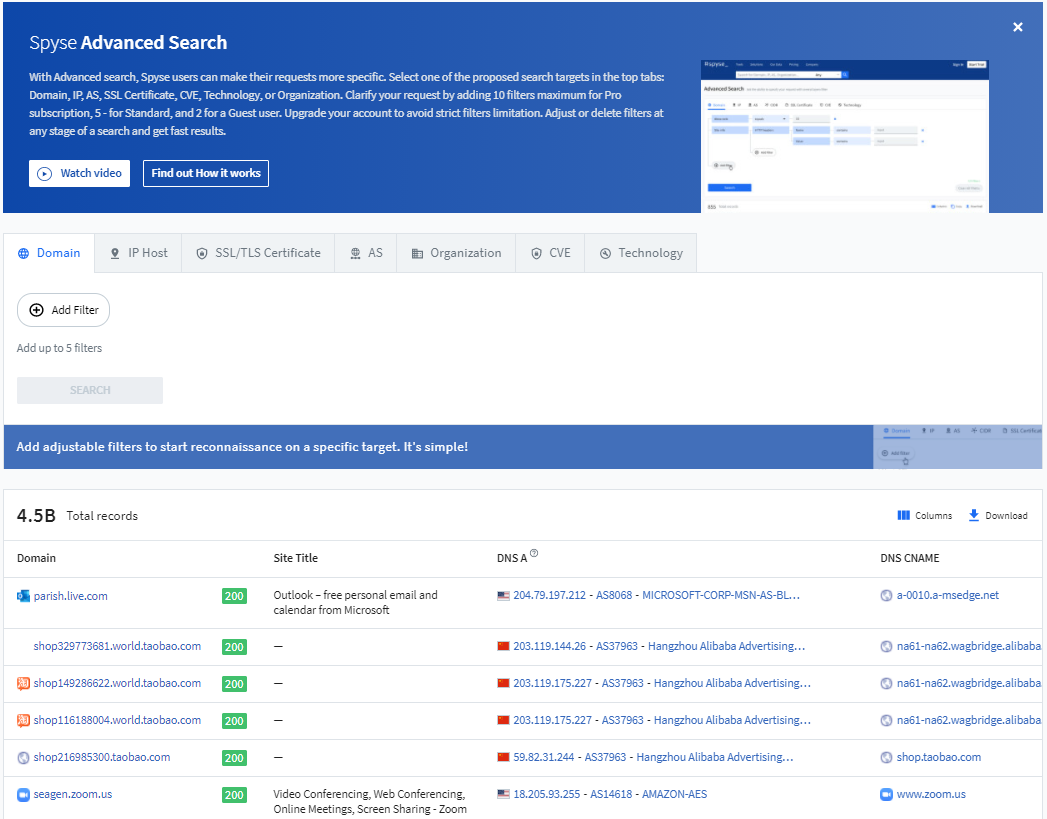Click the Find out How it works button
This screenshot has height=819, width=1047.
click(205, 173)
